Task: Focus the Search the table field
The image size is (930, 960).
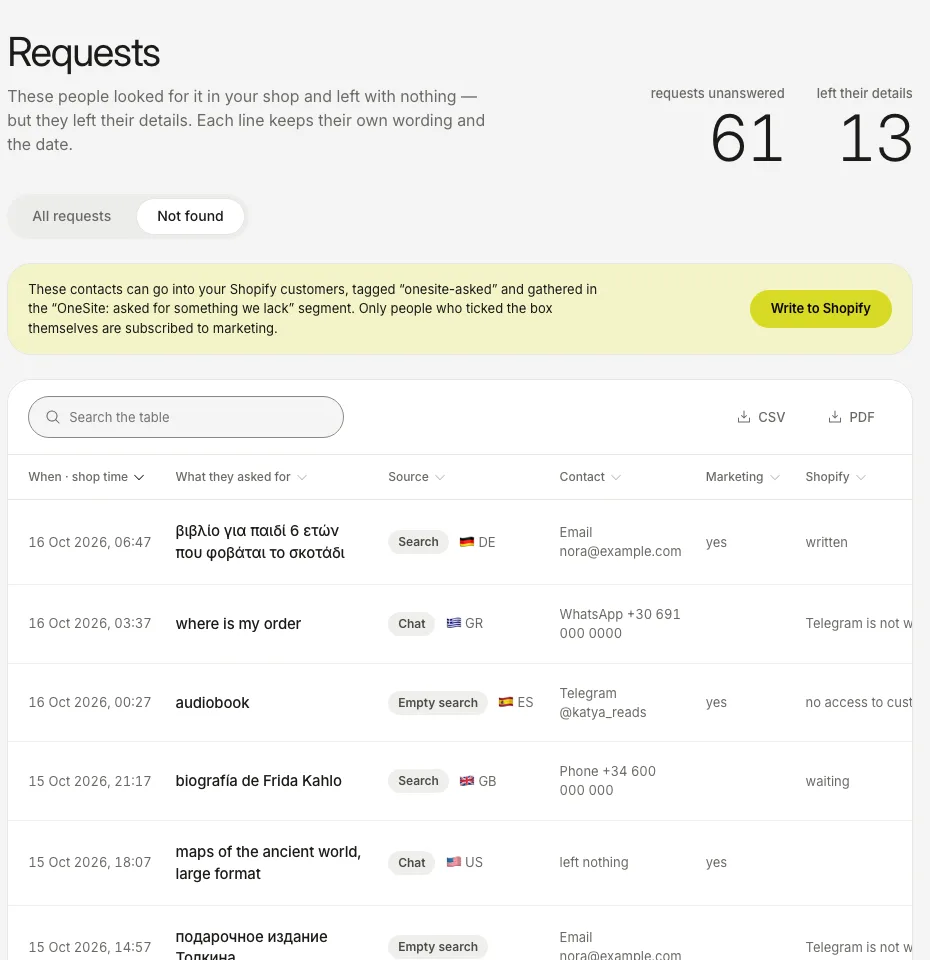Action: [x=186, y=417]
